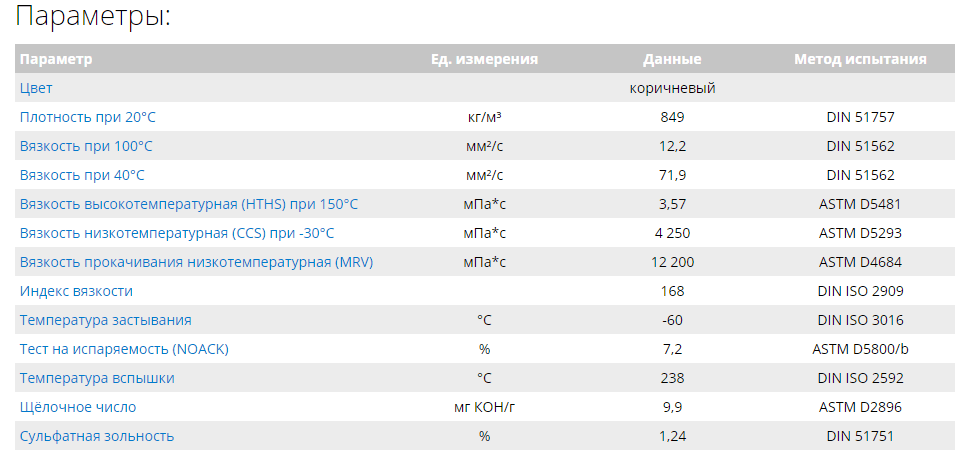Click the 'Цвет' parameter link
Viewport: 970px width, 465px height.
click(36, 88)
